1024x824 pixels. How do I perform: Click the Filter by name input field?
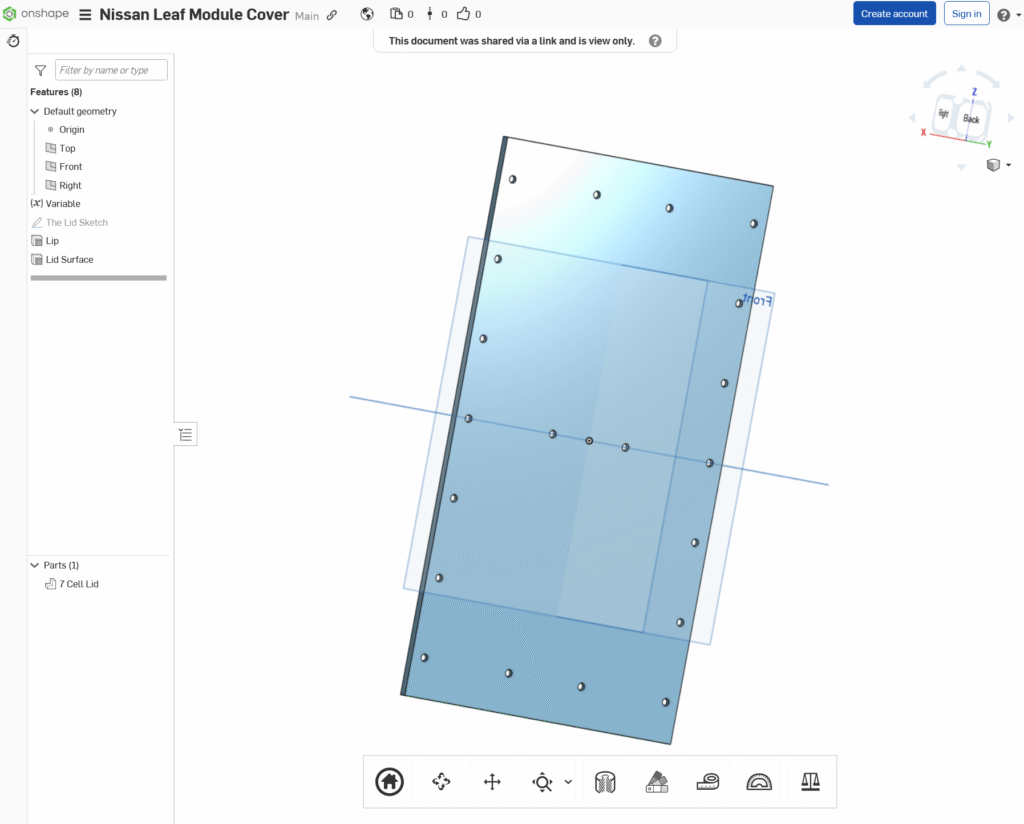point(111,70)
